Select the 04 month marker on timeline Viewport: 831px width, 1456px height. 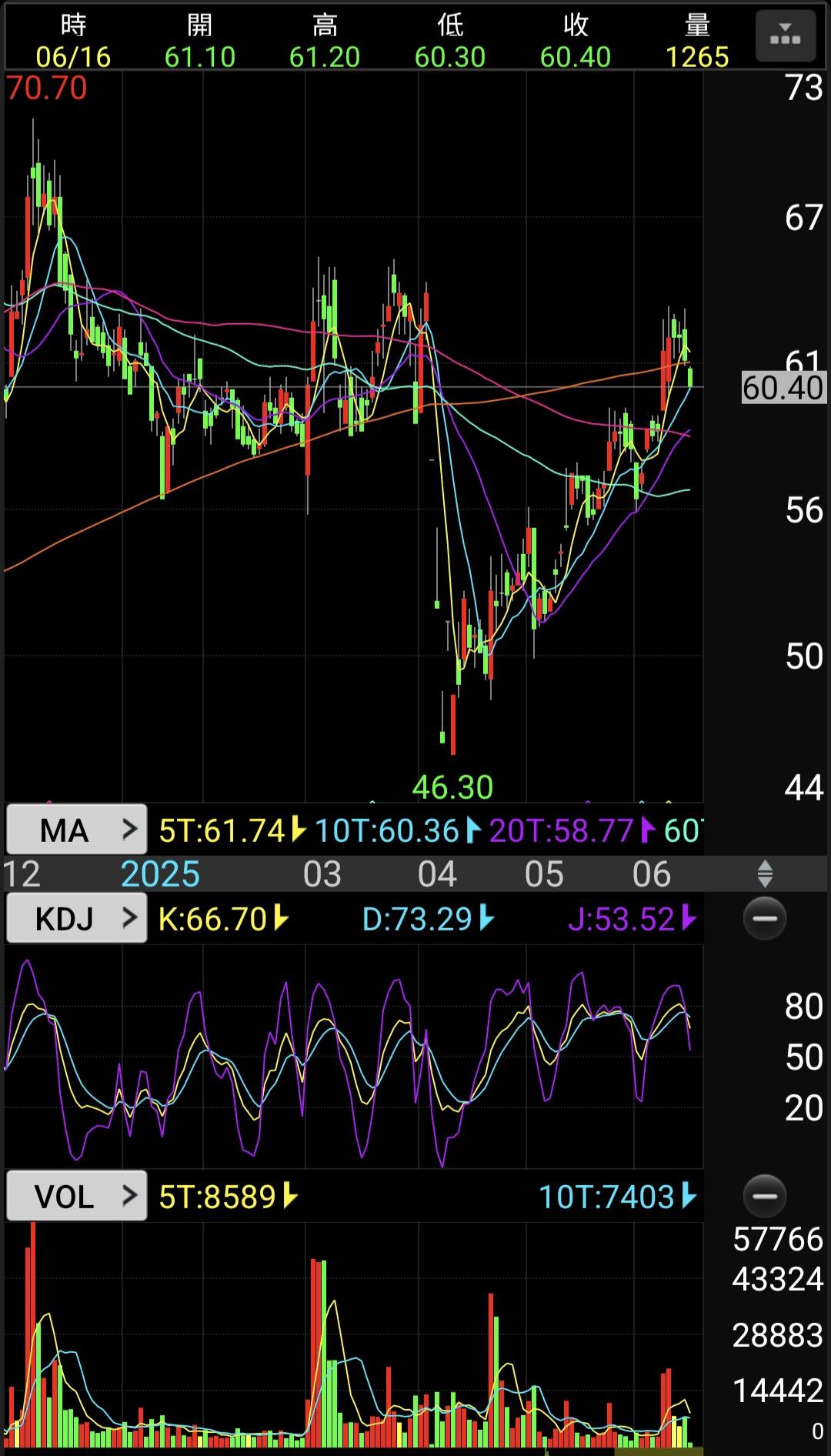click(x=437, y=874)
